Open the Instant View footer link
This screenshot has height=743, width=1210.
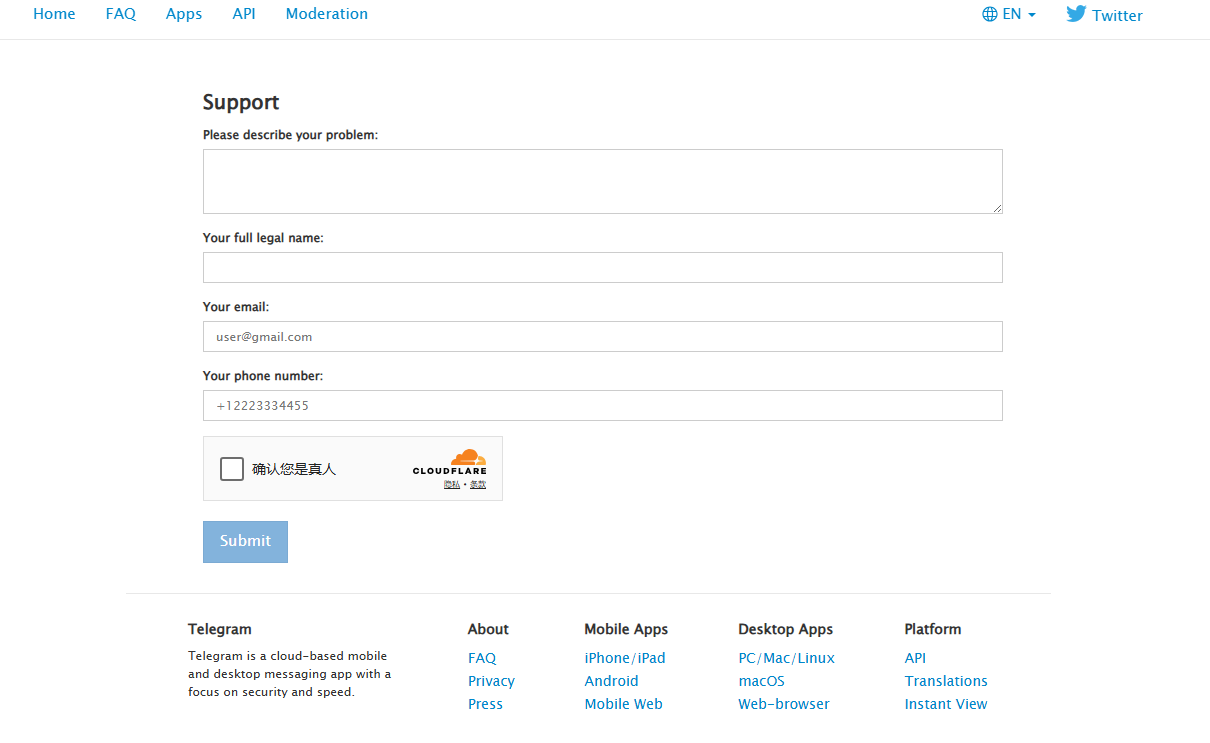pos(946,704)
